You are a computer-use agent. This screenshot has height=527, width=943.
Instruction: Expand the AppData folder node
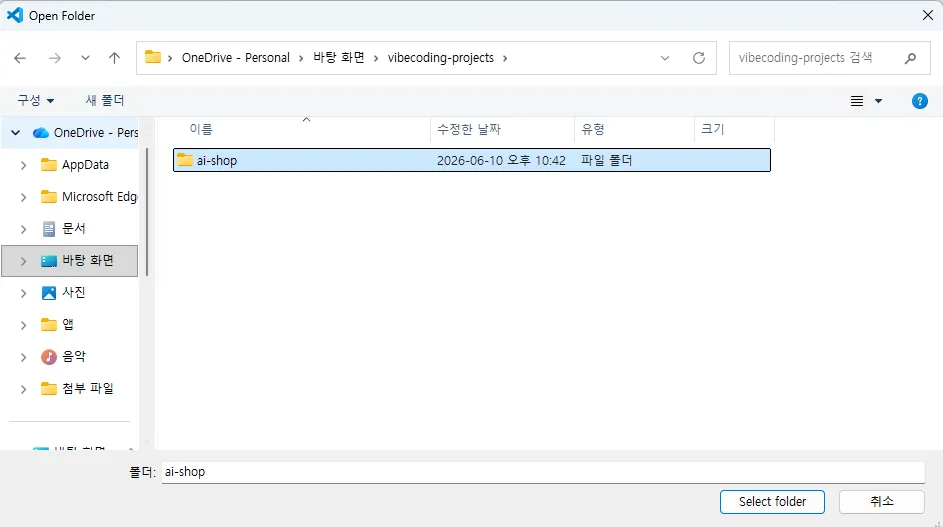[x=23, y=165]
